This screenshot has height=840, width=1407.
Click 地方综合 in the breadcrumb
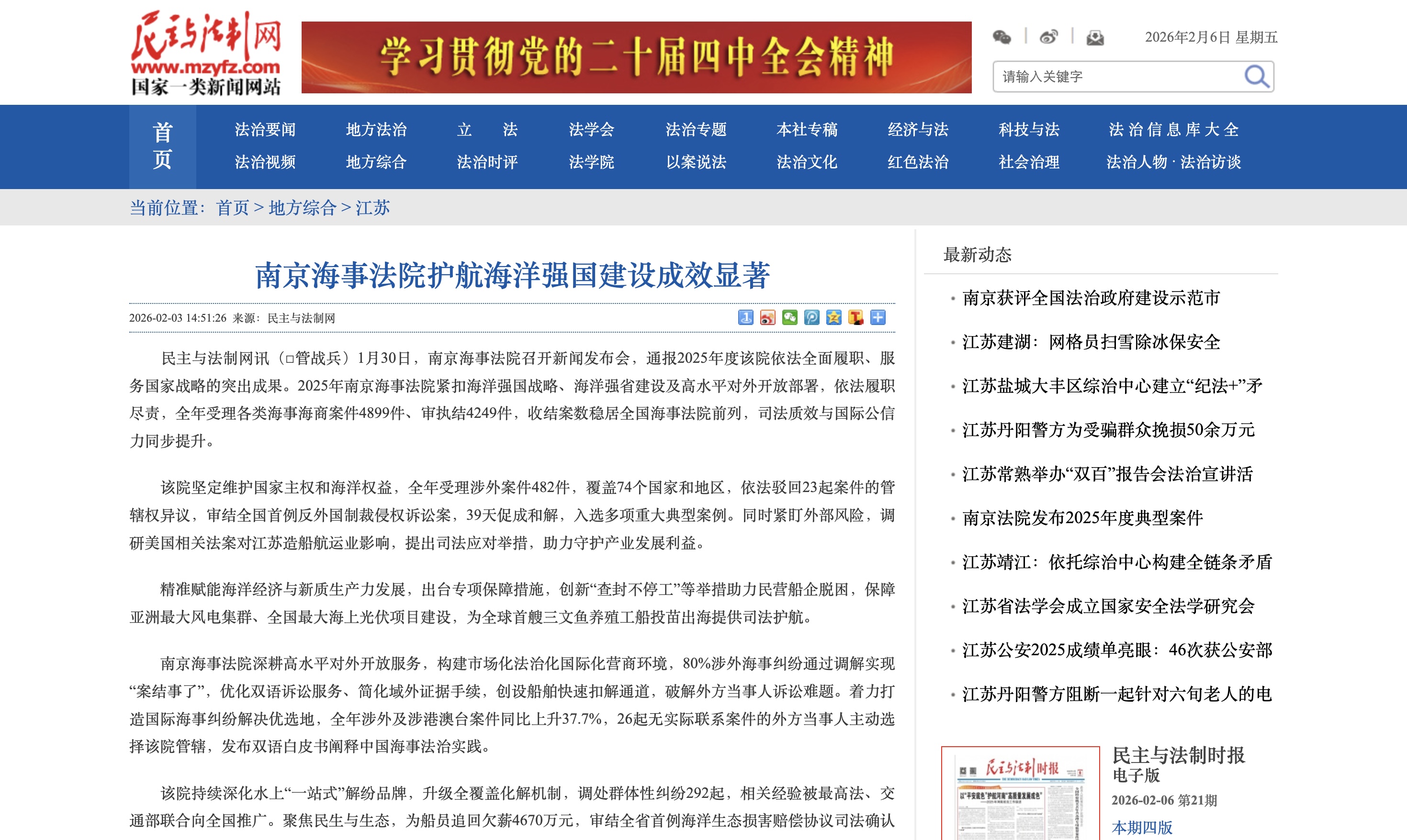(302, 208)
